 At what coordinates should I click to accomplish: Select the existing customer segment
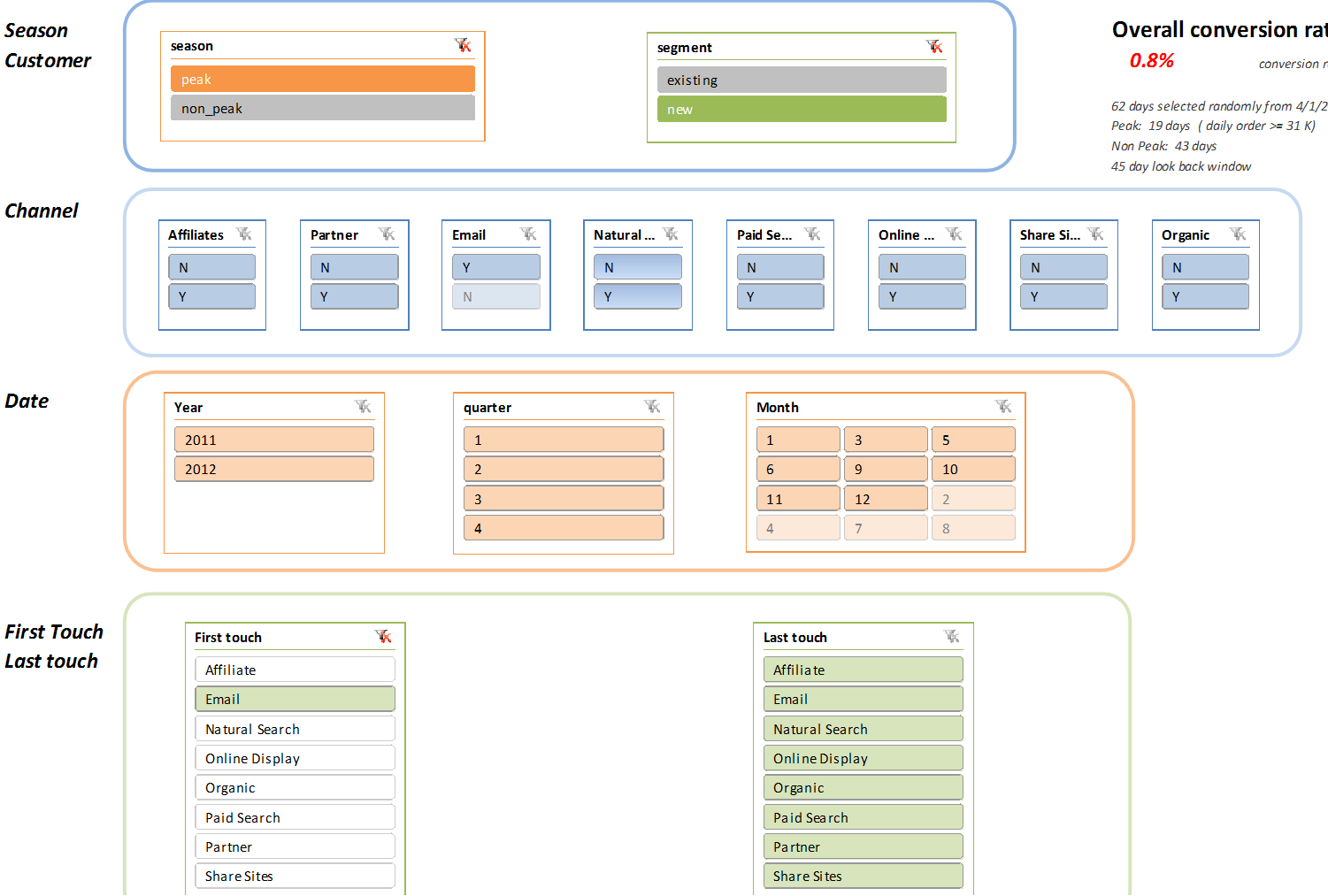pyautogui.click(x=801, y=80)
